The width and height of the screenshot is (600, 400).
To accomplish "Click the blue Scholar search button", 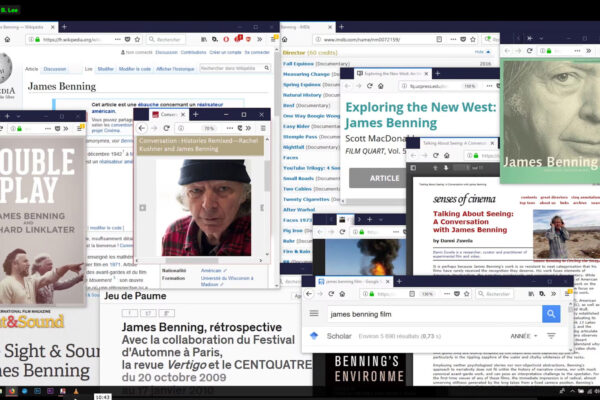I will point(551,314).
